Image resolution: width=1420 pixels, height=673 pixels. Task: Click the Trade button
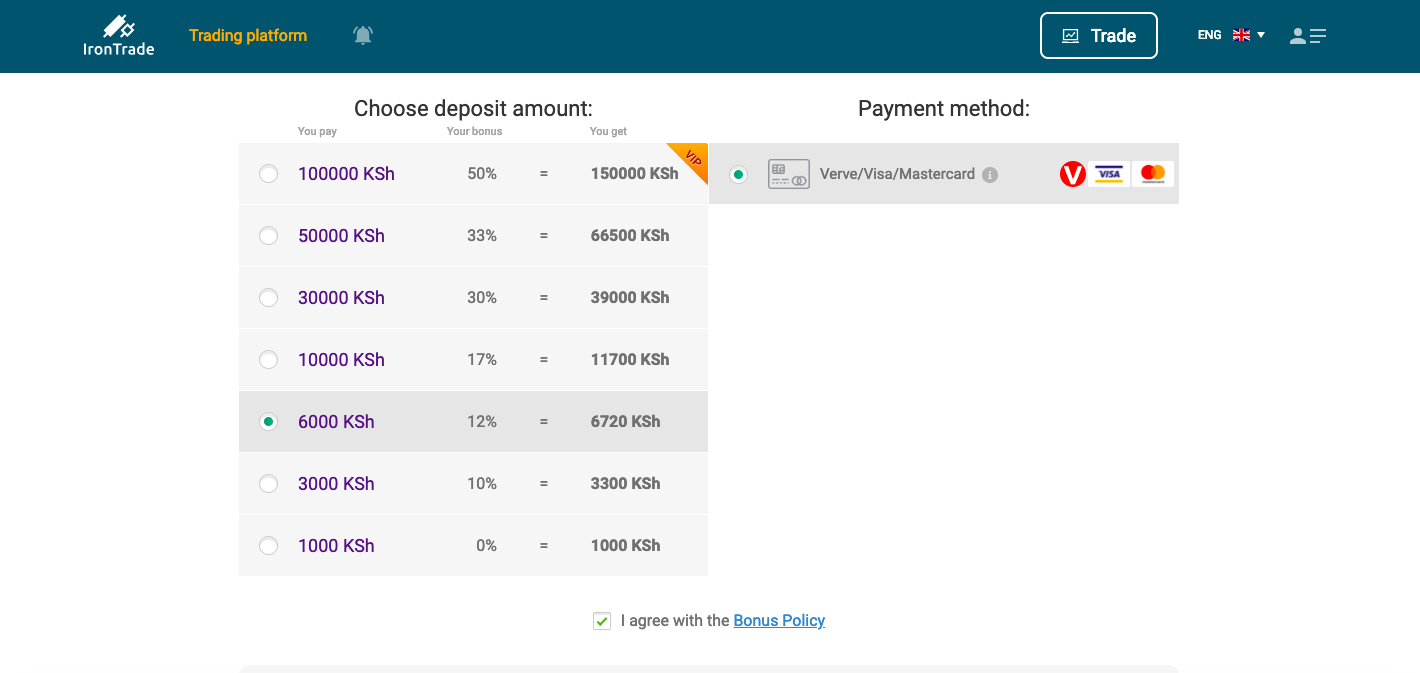(1098, 36)
